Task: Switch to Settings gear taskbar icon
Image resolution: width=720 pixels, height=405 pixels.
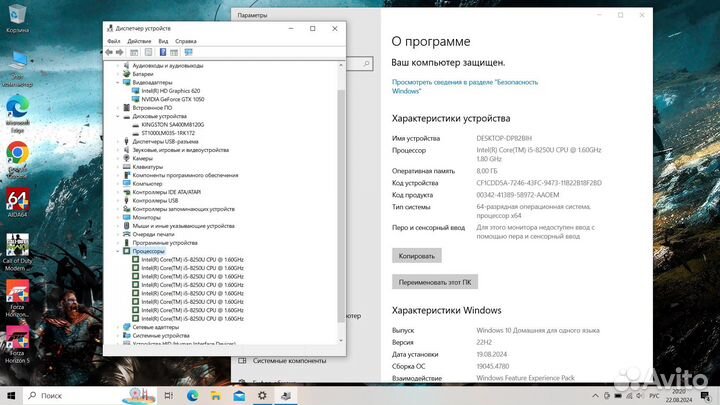Action: coord(262,395)
